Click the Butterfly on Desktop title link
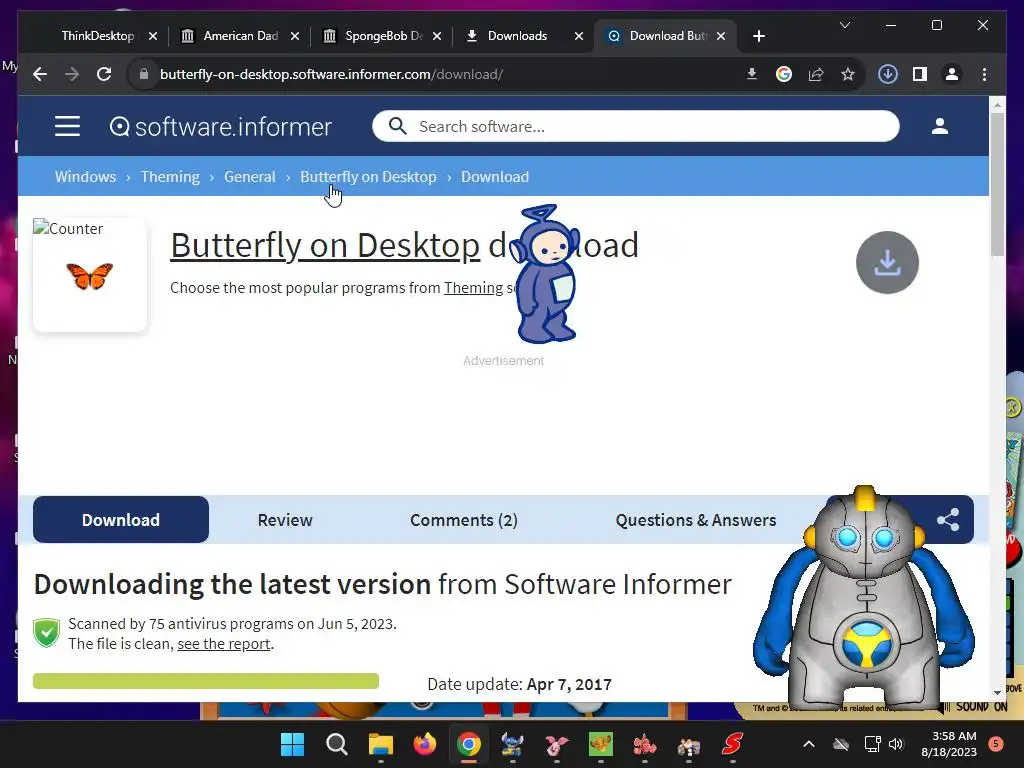Image resolution: width=1024 pixels, height=768 pixels. [x=325, y=246]
